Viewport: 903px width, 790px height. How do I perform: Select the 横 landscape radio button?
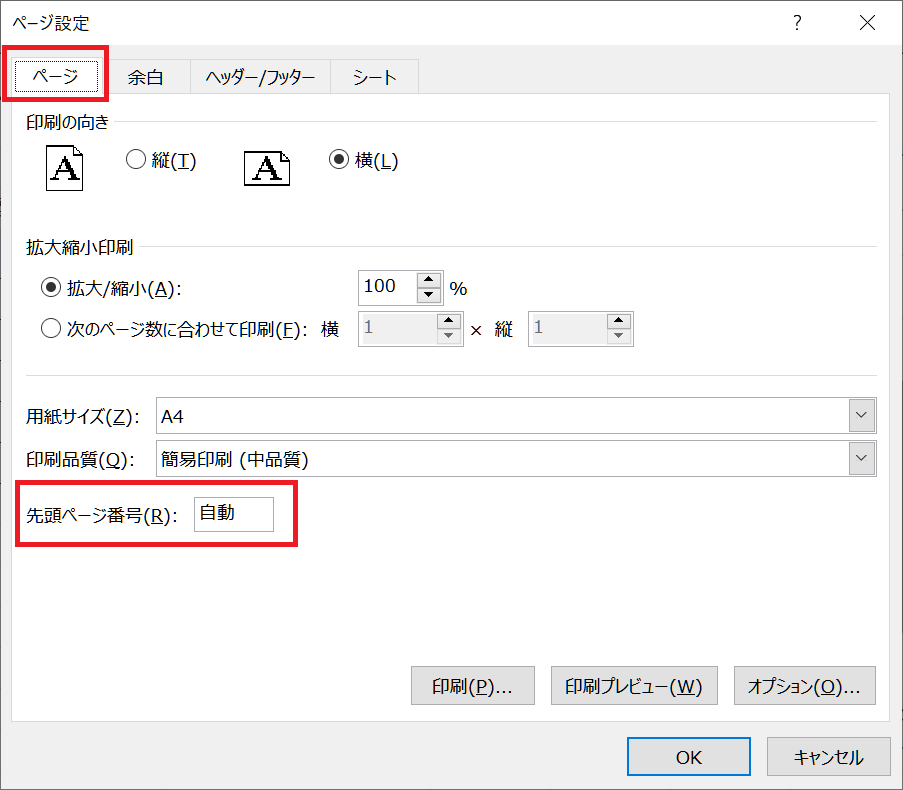(x=339, y=160)
